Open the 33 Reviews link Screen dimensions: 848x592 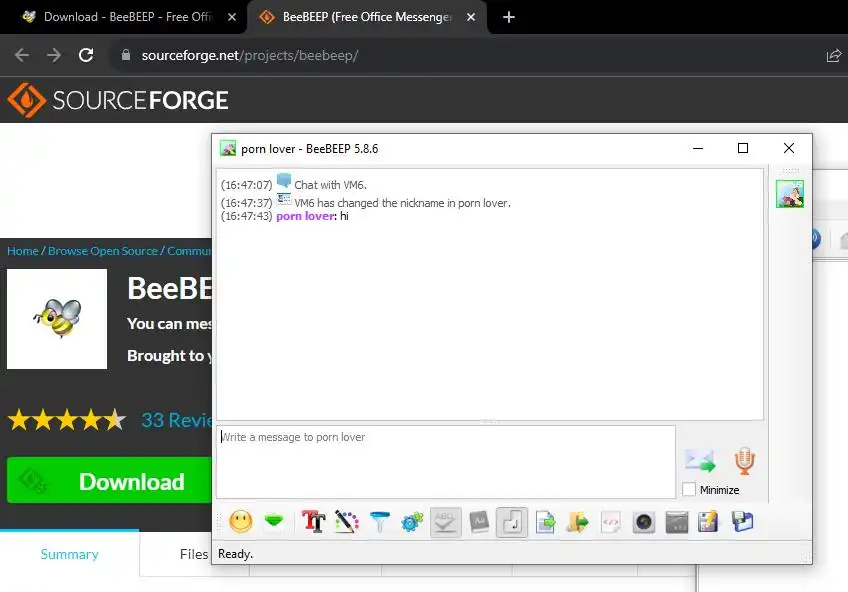tap(176, 420)
